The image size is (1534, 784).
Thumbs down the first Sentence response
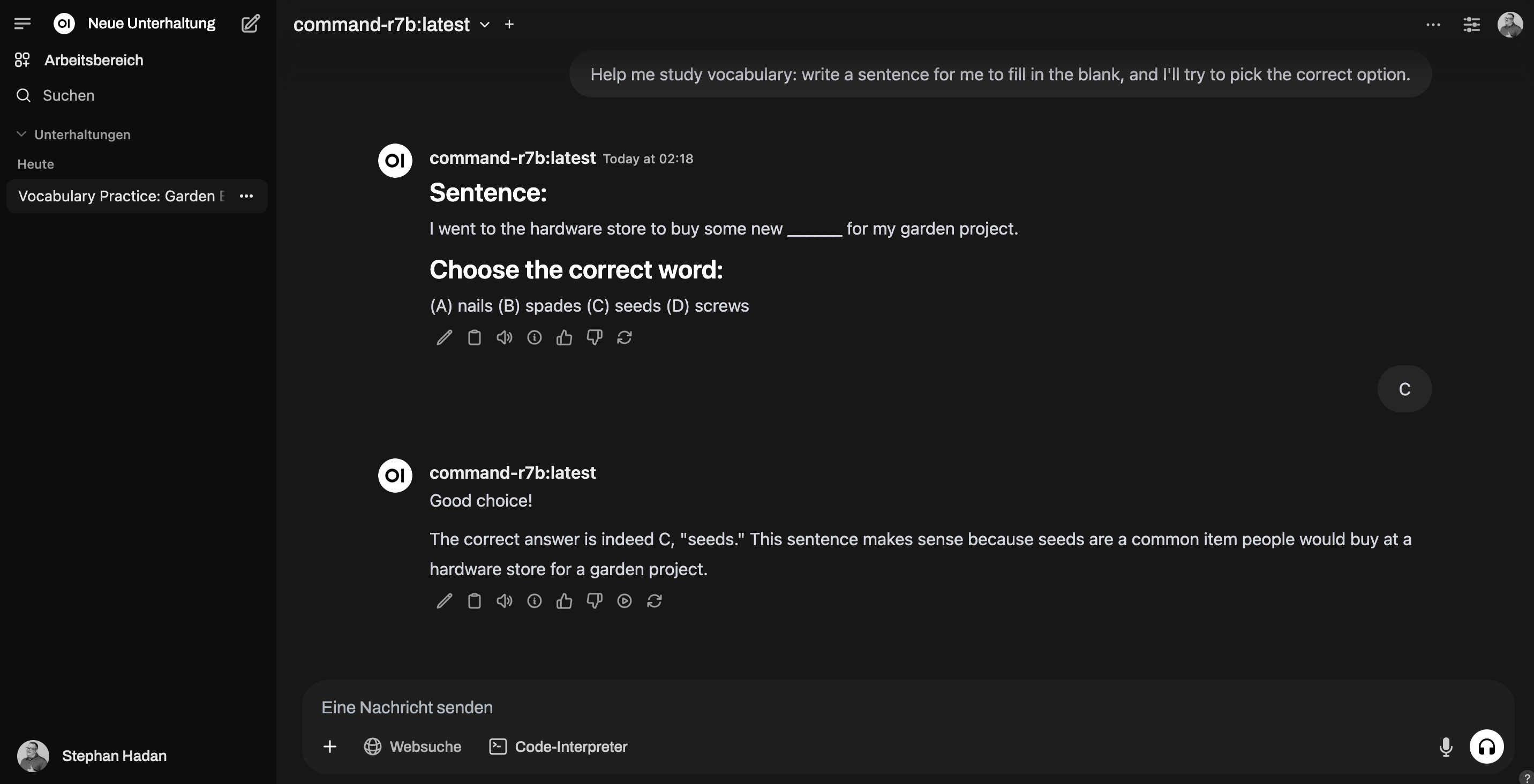(595, 337)
